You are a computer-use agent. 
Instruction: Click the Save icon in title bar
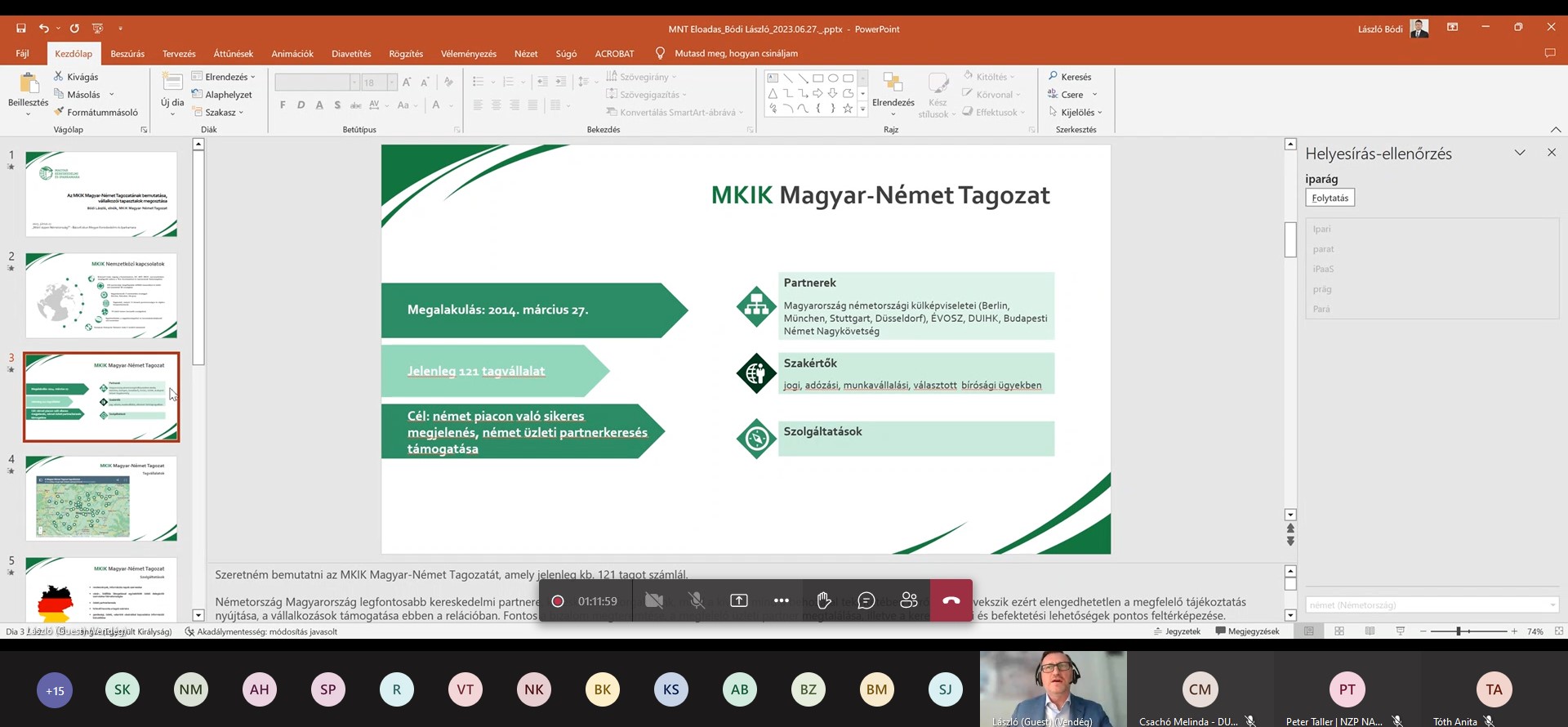21,28
